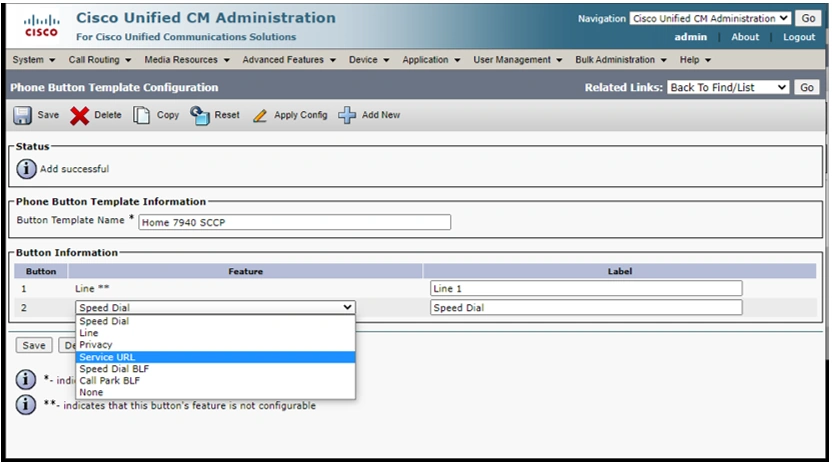Click the Delete toolbar label

tap(108, 115)
